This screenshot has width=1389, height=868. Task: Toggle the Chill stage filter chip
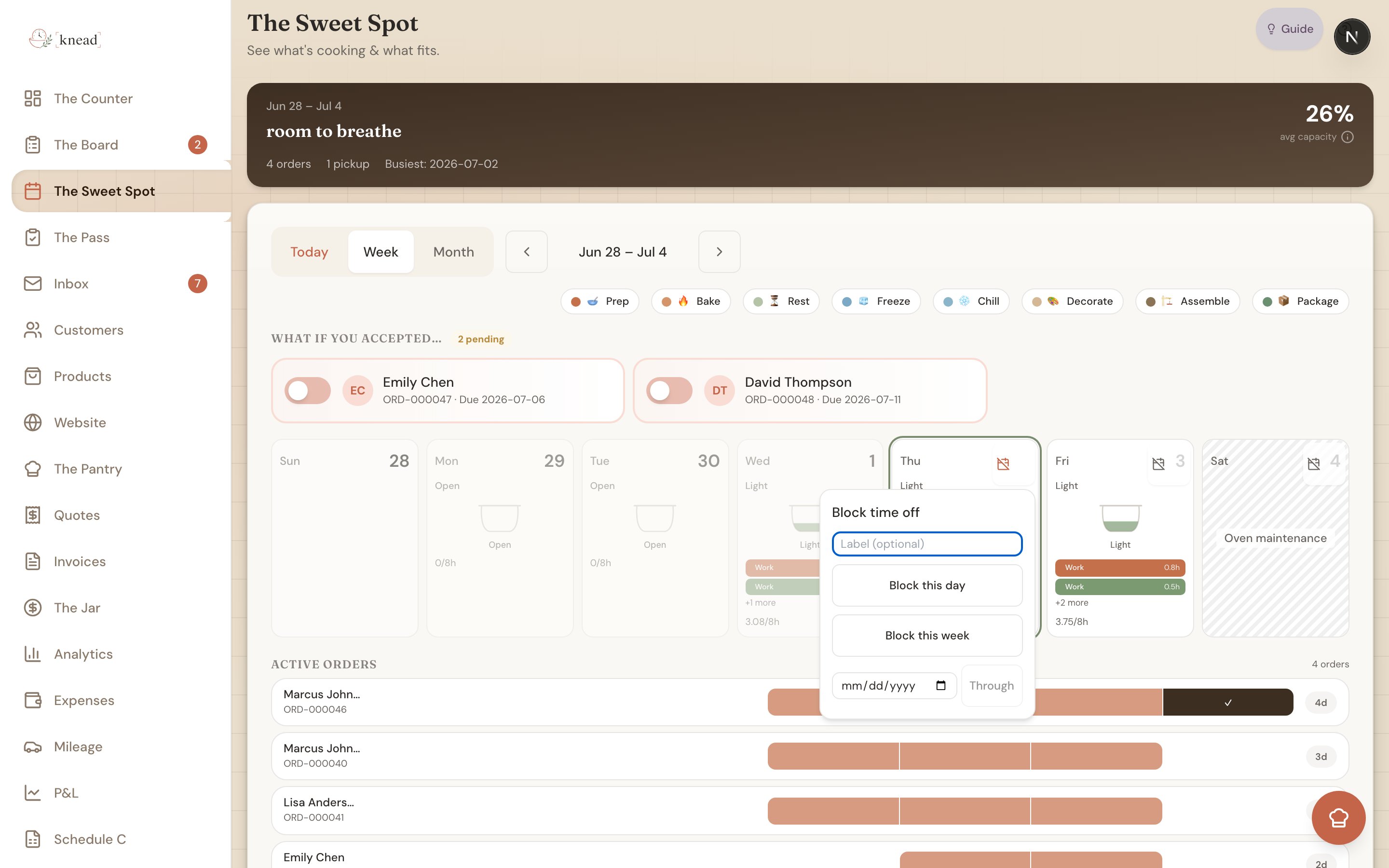coord(971,301)
